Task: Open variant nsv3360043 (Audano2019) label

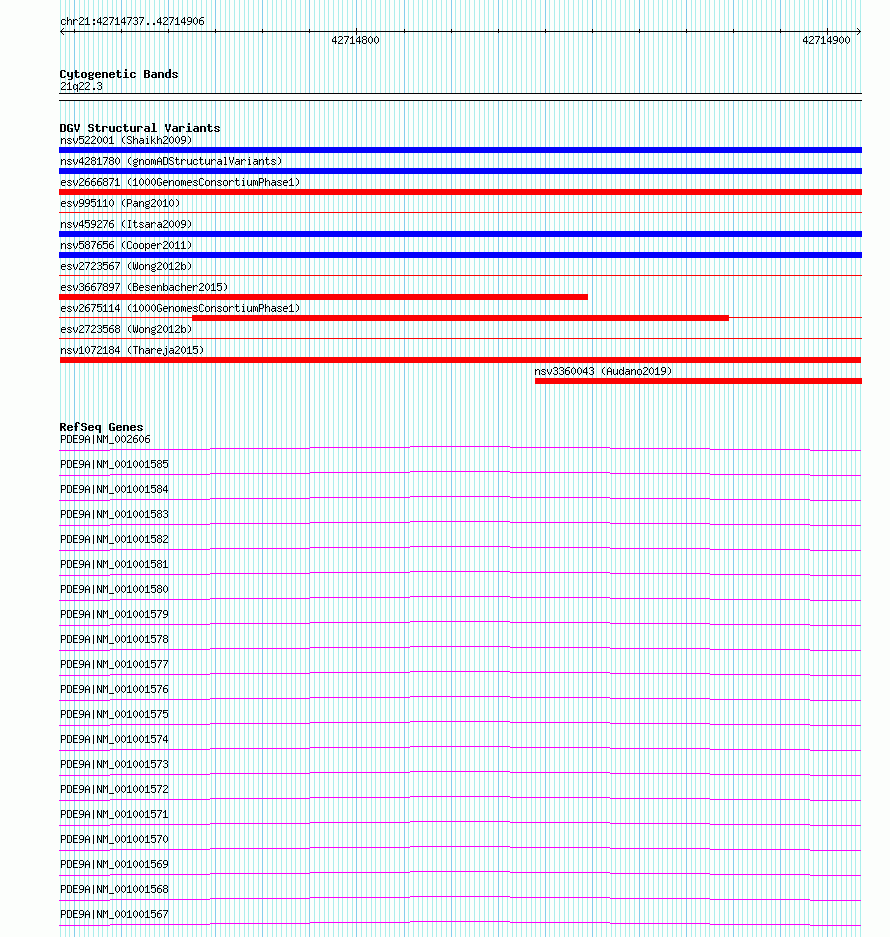Action: pos(603,371)
